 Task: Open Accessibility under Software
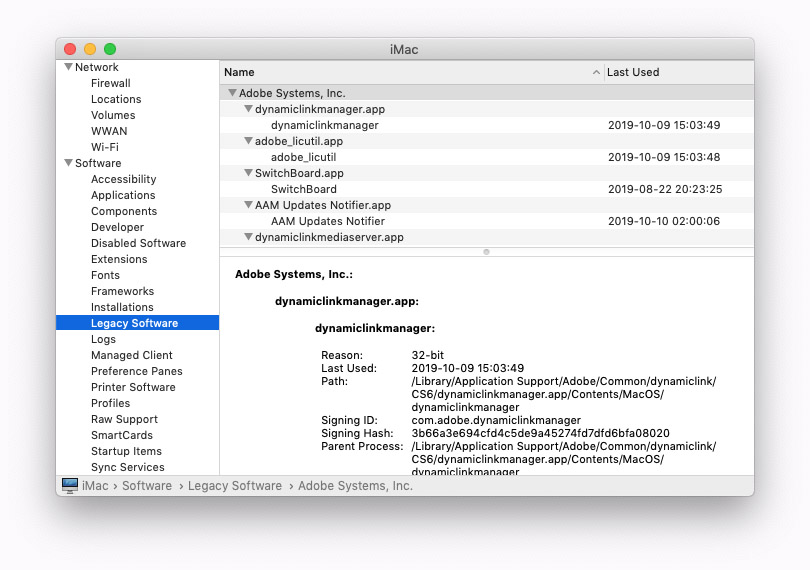(123, 179)
